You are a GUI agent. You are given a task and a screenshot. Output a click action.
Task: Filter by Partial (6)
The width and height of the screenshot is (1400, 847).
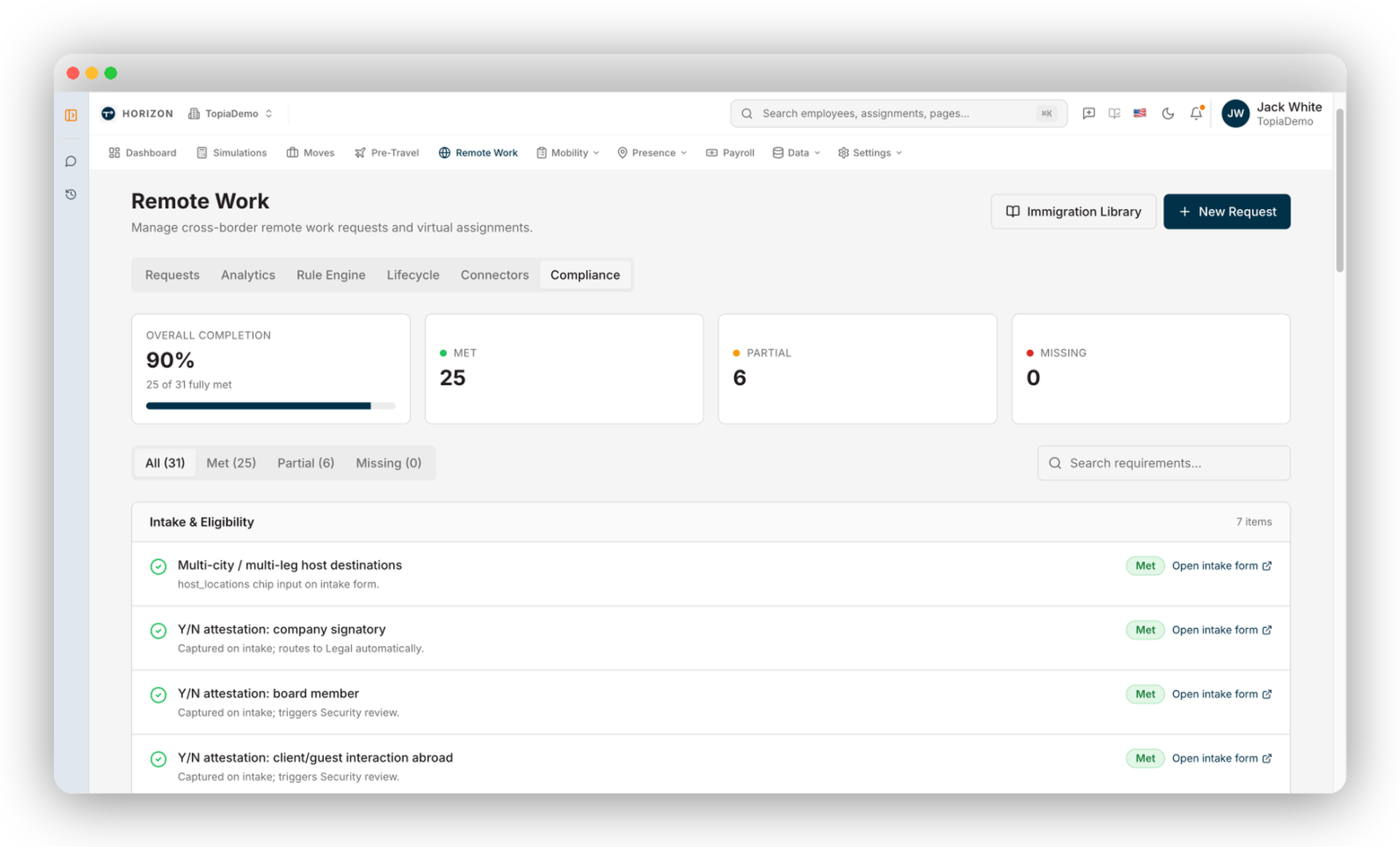(x=306, y=463)
